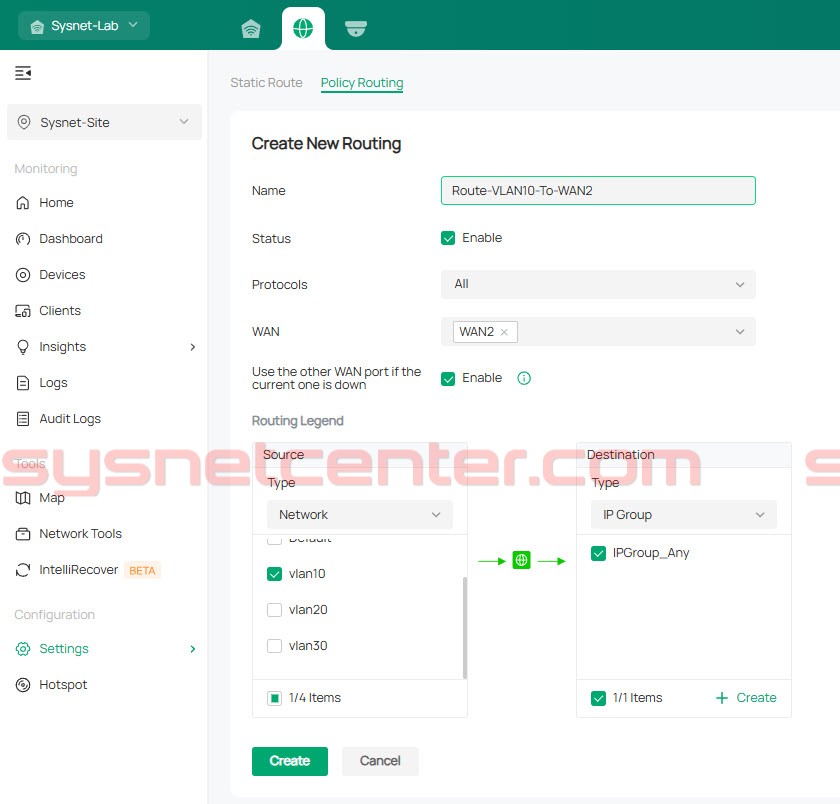Check the vlan20 source network

[x=274, y=610]
